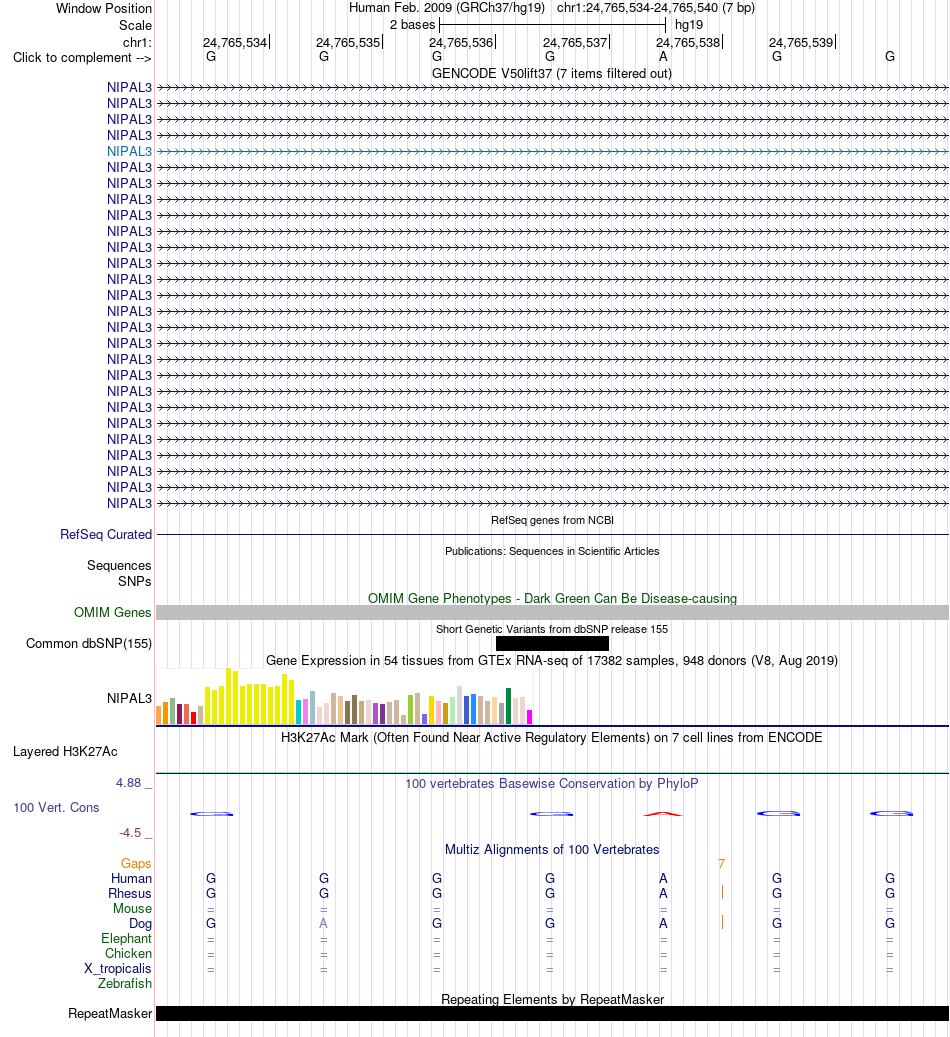Open 'Publications: Sequences in Scientific Articles' title

coord(552,552)
